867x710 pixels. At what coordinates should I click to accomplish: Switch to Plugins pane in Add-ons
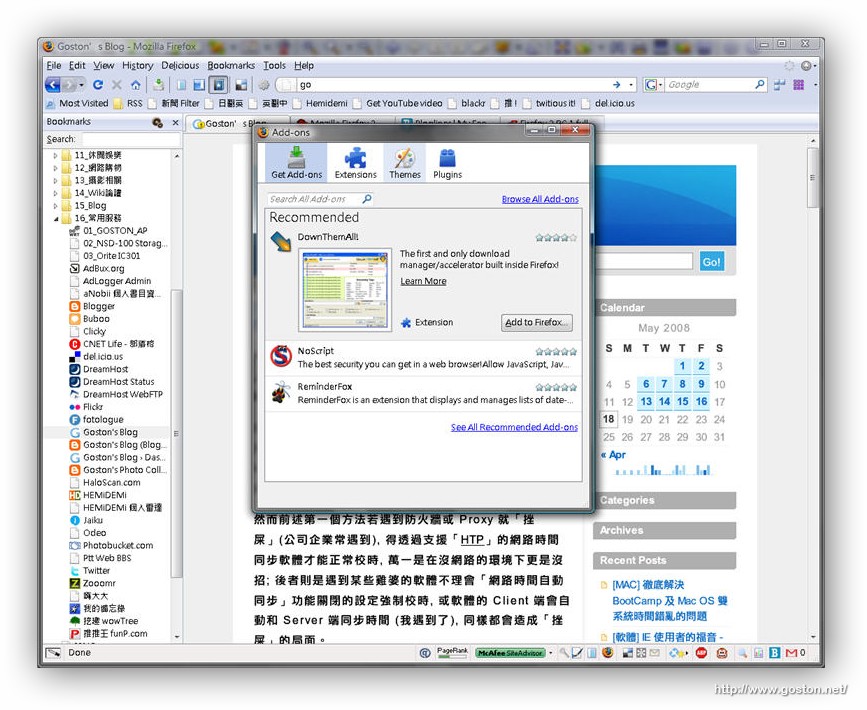[x=447, y=163]
